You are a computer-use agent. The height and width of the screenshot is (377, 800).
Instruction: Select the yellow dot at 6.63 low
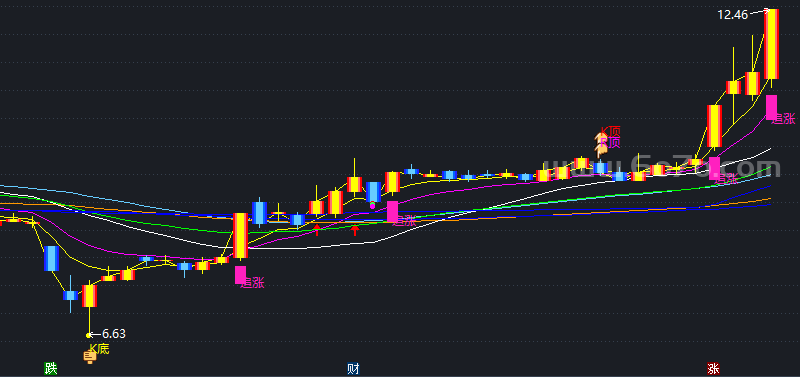click(x=89, y=335)
